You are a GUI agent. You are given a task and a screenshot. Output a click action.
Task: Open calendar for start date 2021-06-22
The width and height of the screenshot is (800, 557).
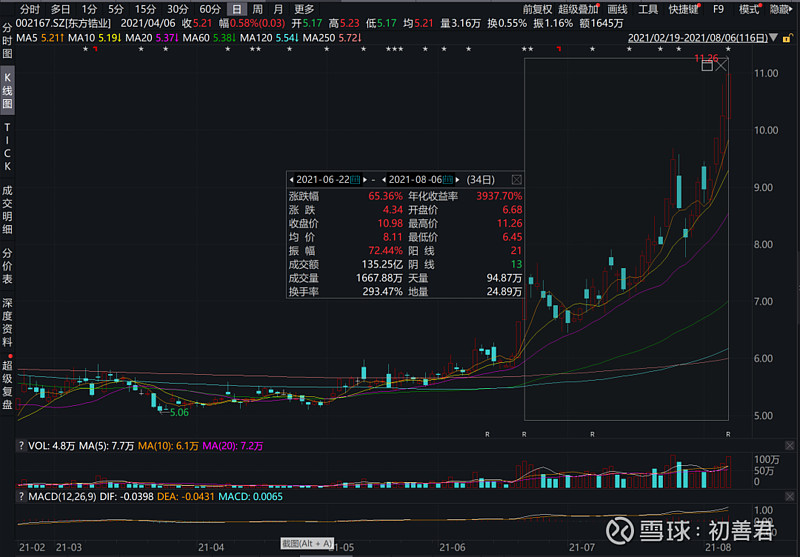pyautogui.click(x=356, y=180)
